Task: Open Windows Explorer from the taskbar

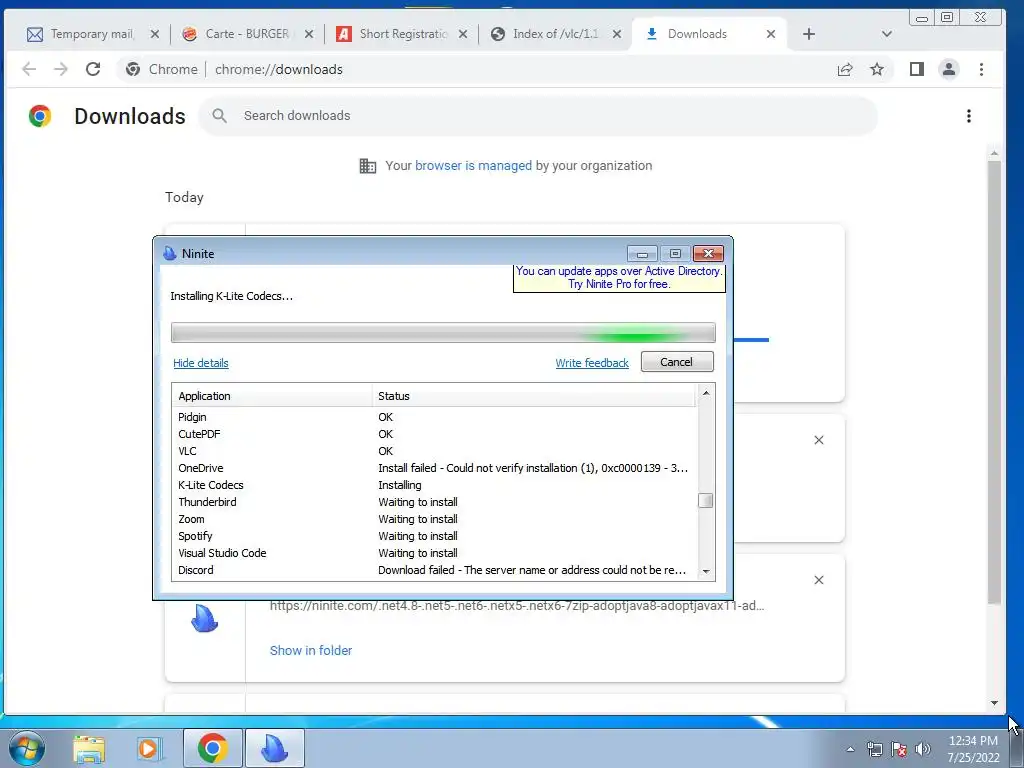Action: tap(89, 749)
